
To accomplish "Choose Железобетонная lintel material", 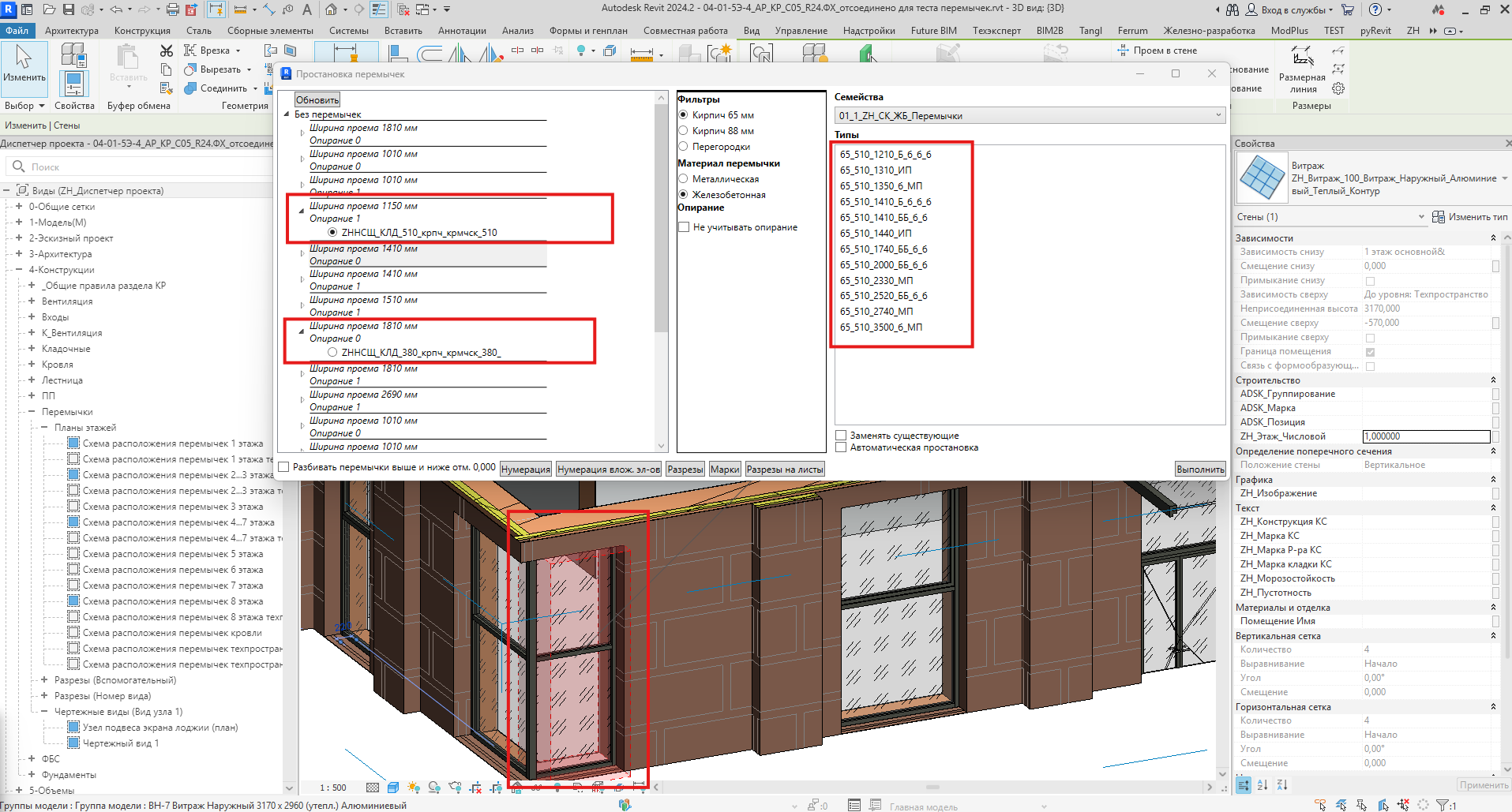I will coord(683,195).
